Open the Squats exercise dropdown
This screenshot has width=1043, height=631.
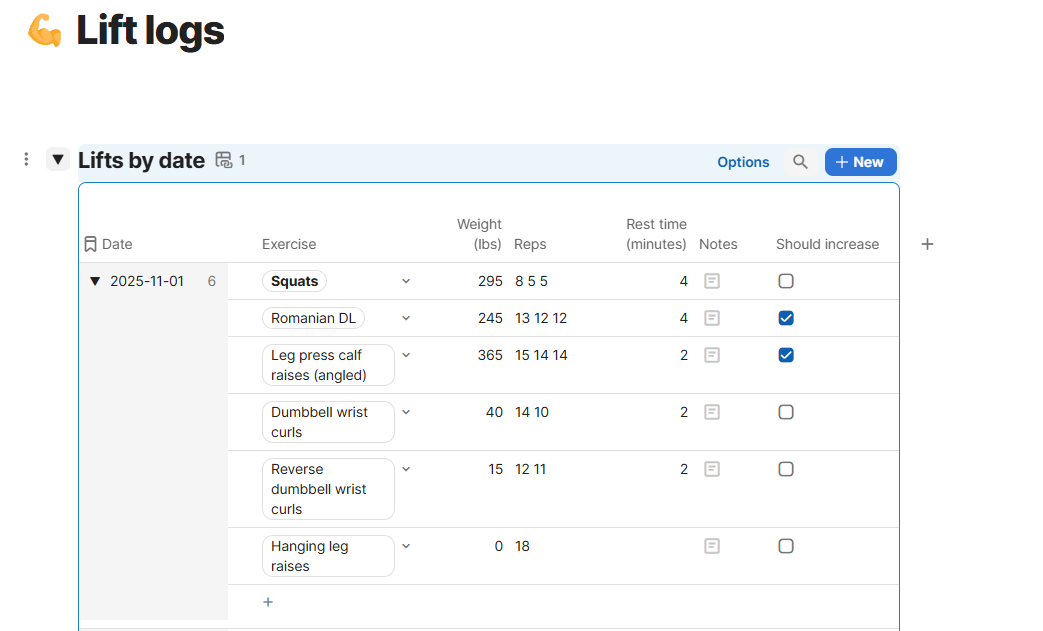[406, 281]
